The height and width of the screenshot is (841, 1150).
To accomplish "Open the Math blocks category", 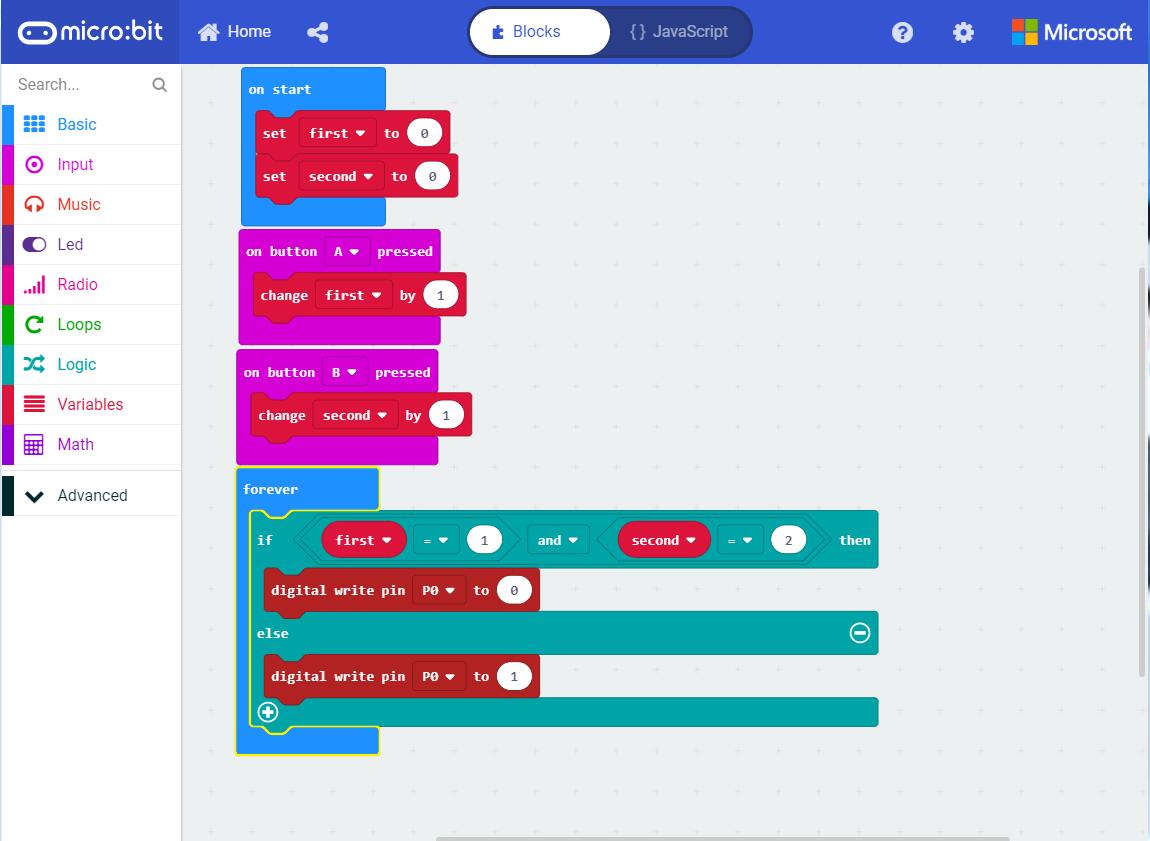I will [x=75, y=444].
